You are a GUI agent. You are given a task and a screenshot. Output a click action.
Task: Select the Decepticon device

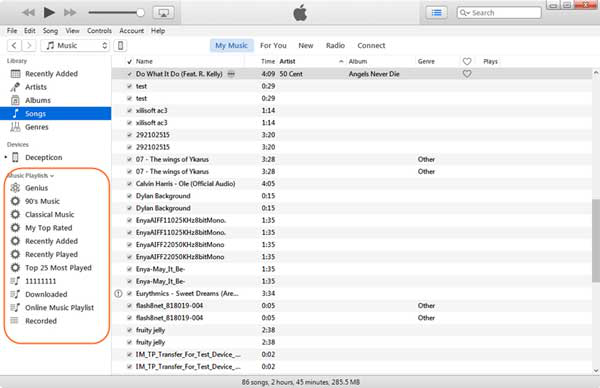(55, 157)
